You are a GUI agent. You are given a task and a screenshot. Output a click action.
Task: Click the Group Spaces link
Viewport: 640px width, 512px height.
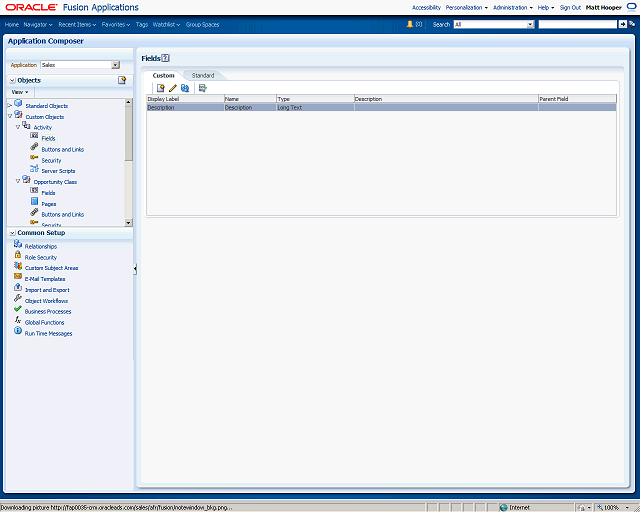(202, 24)
